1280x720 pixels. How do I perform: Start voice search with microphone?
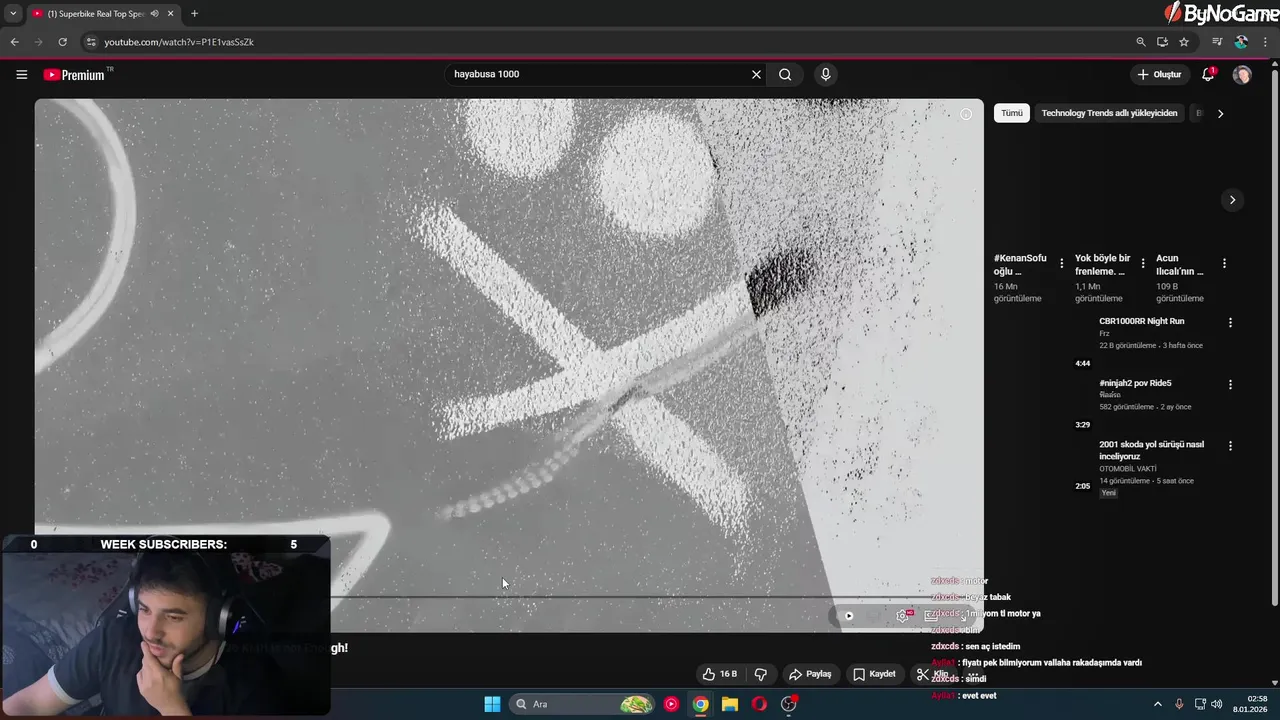[x=825, y=74]
